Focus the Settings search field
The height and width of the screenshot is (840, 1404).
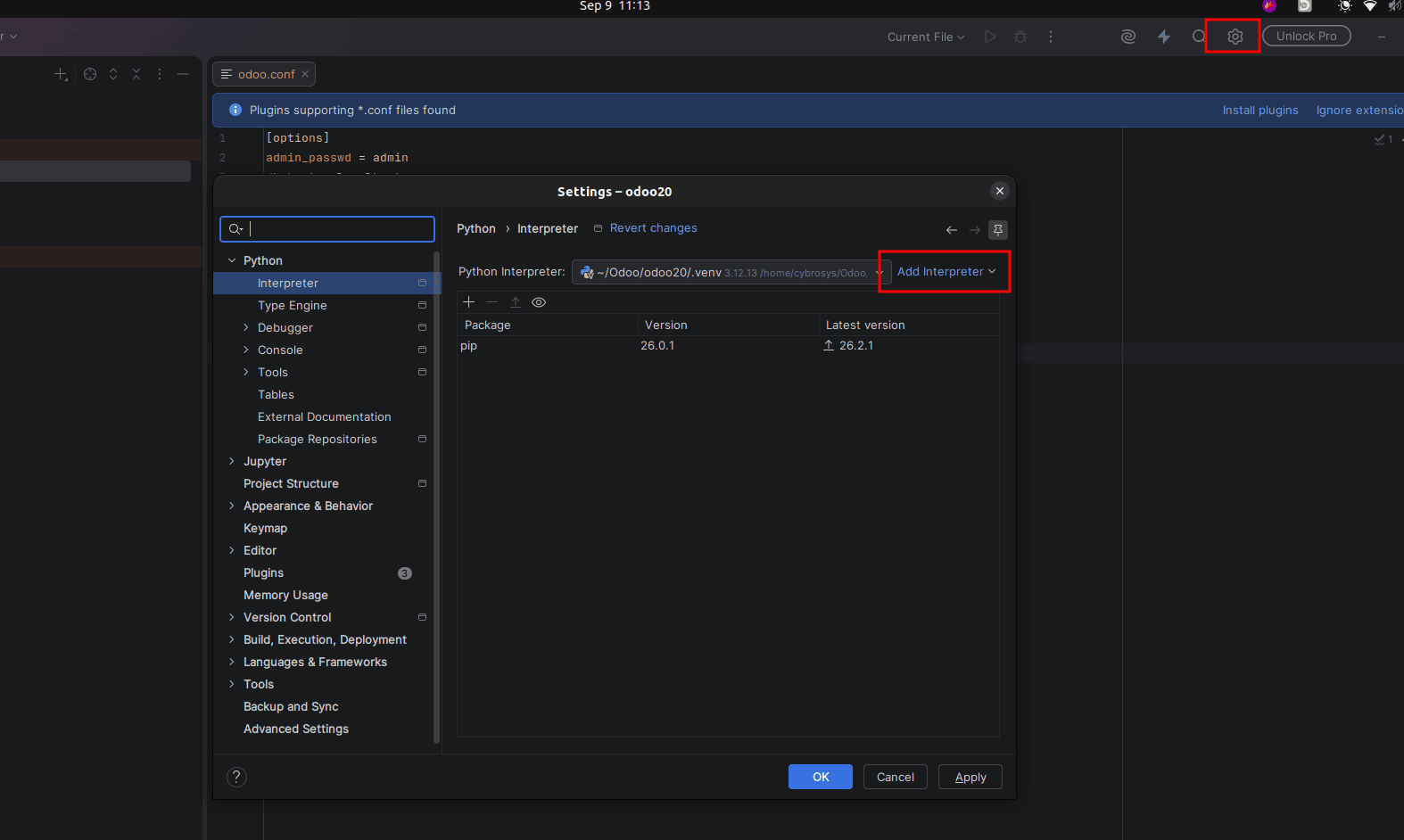[x=327, y=229]
